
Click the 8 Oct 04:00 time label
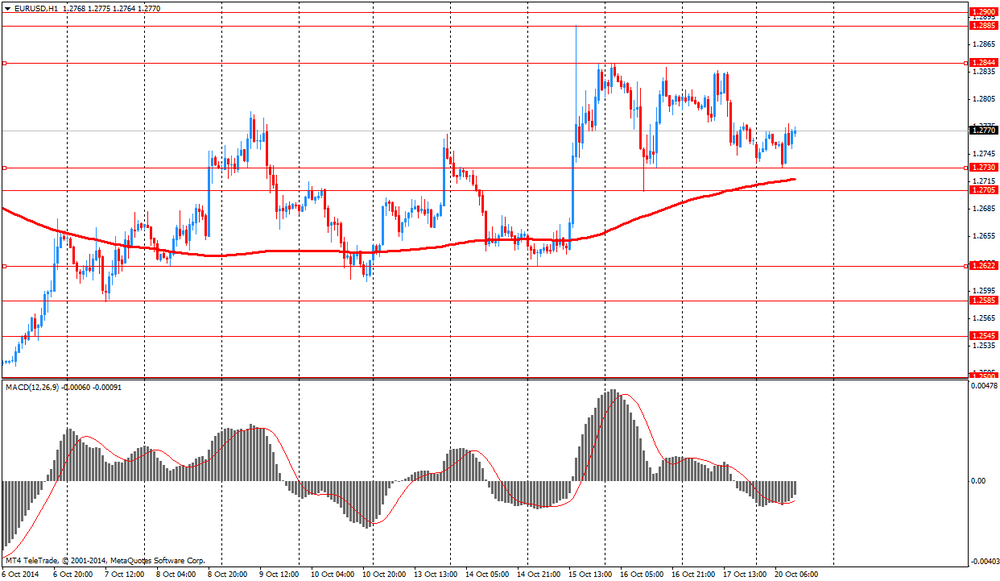[x=175, y=574]
